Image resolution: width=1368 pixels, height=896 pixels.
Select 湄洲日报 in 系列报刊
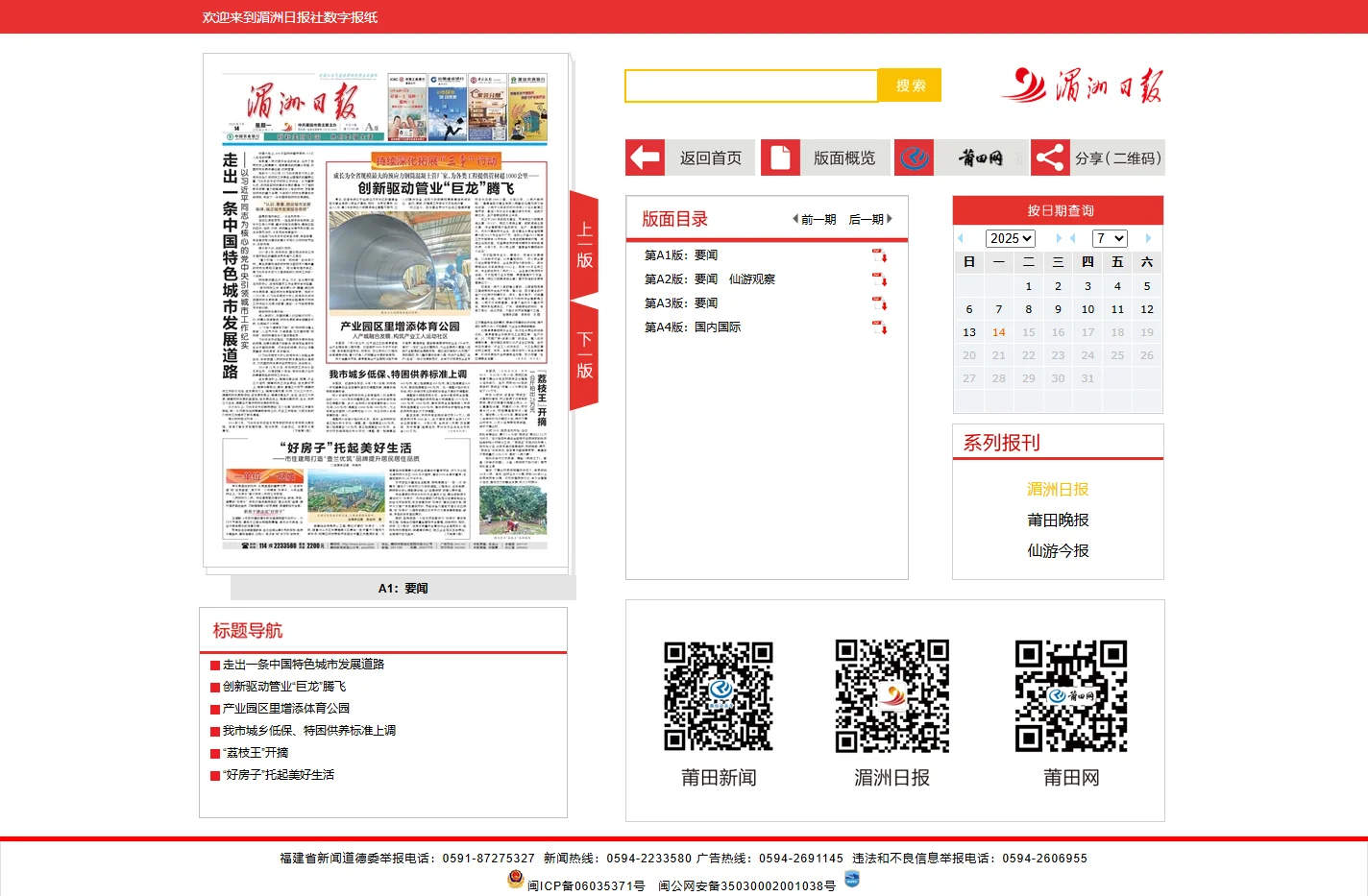click(1058, 489)
